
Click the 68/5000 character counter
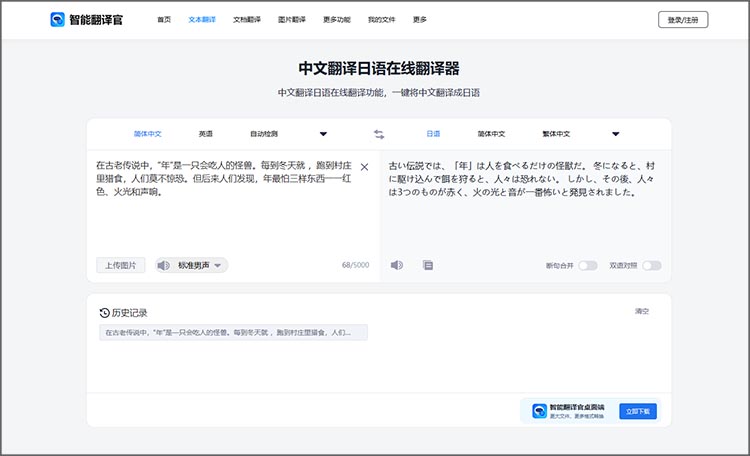click(355, 265)
